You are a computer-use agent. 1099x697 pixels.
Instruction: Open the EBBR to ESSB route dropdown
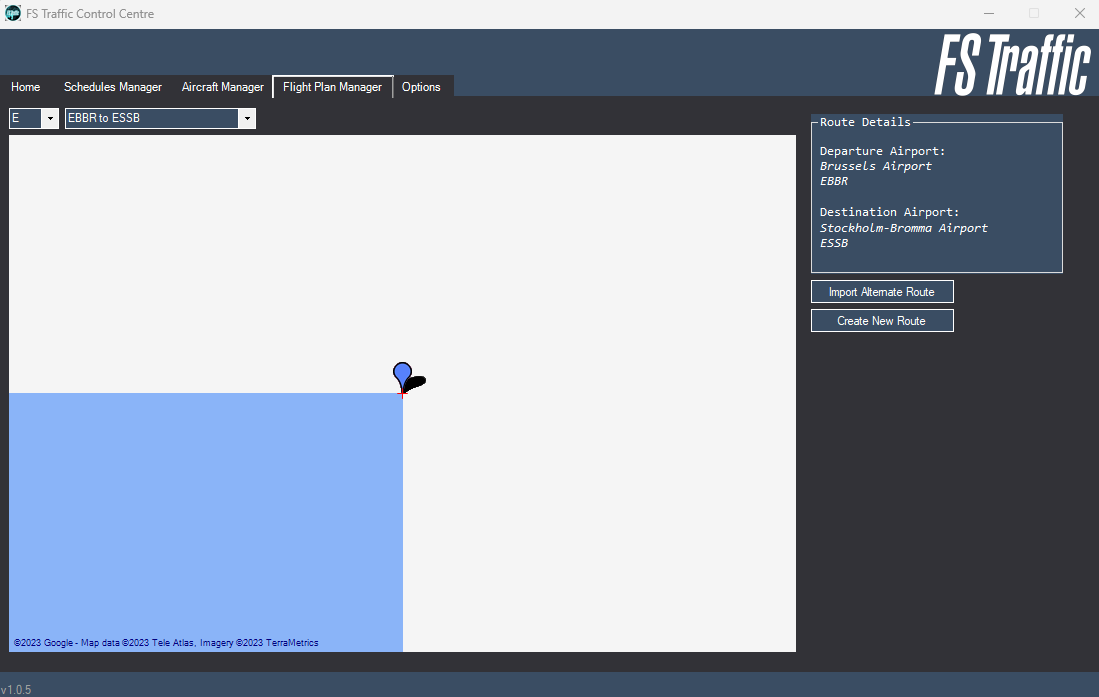point(246,118)
